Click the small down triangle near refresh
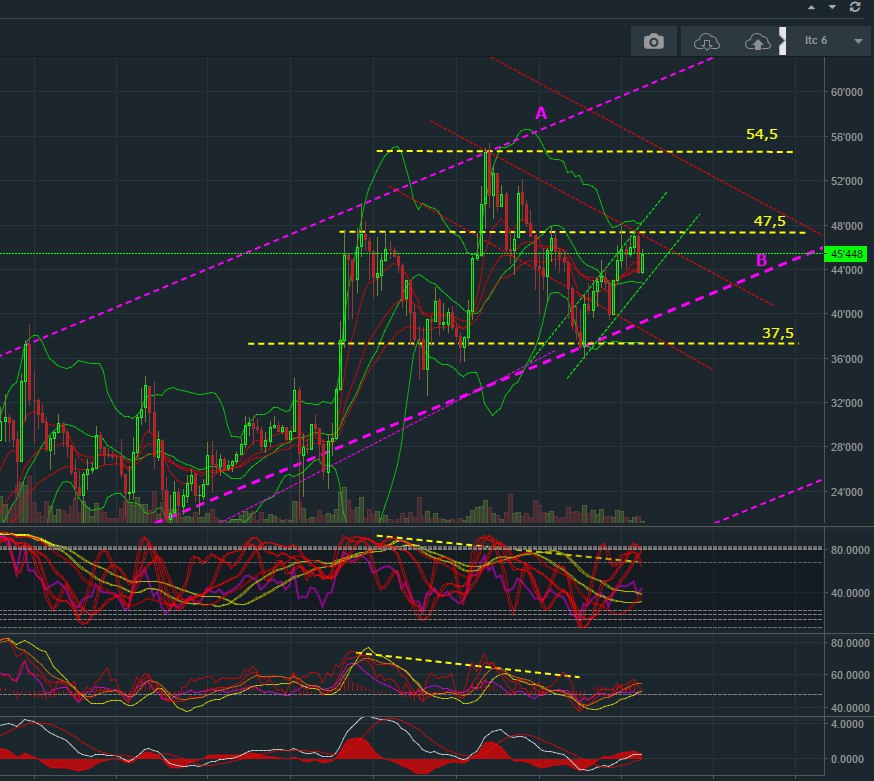 [832, 7]
